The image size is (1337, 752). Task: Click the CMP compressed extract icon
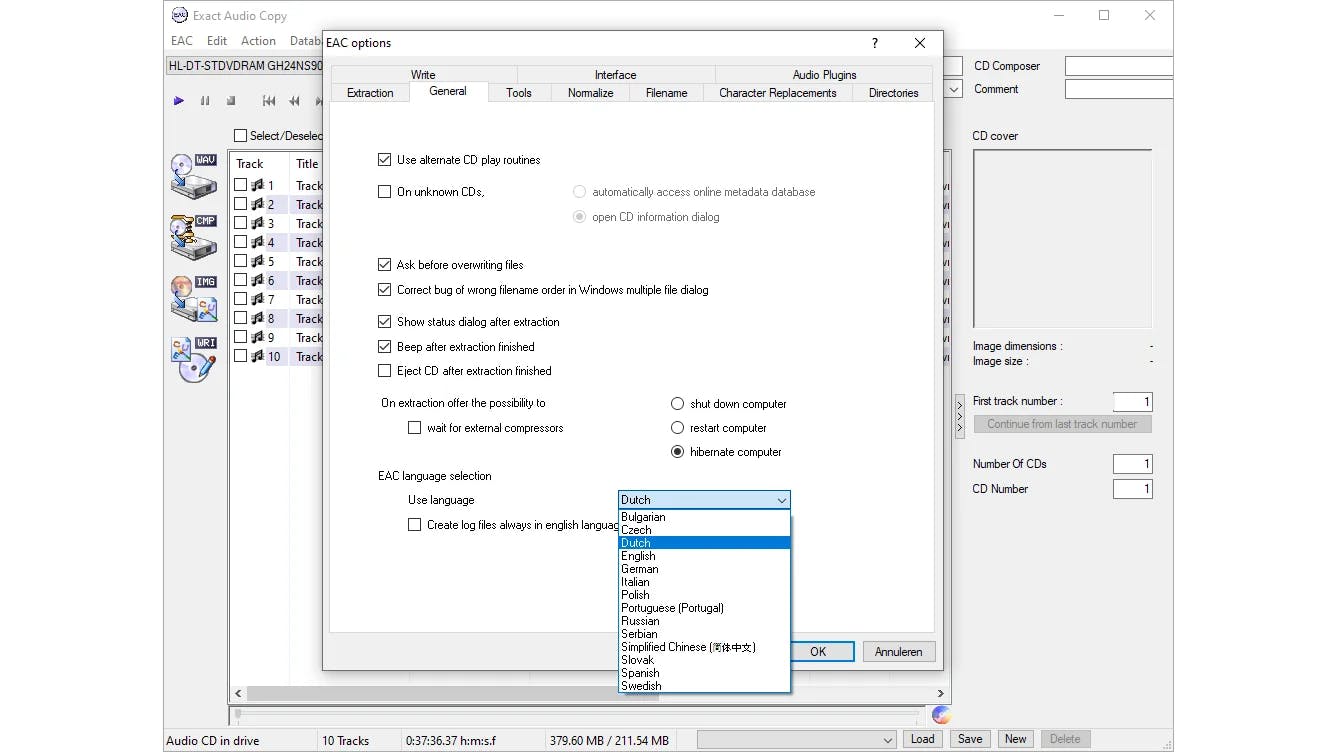coord(193,236)
